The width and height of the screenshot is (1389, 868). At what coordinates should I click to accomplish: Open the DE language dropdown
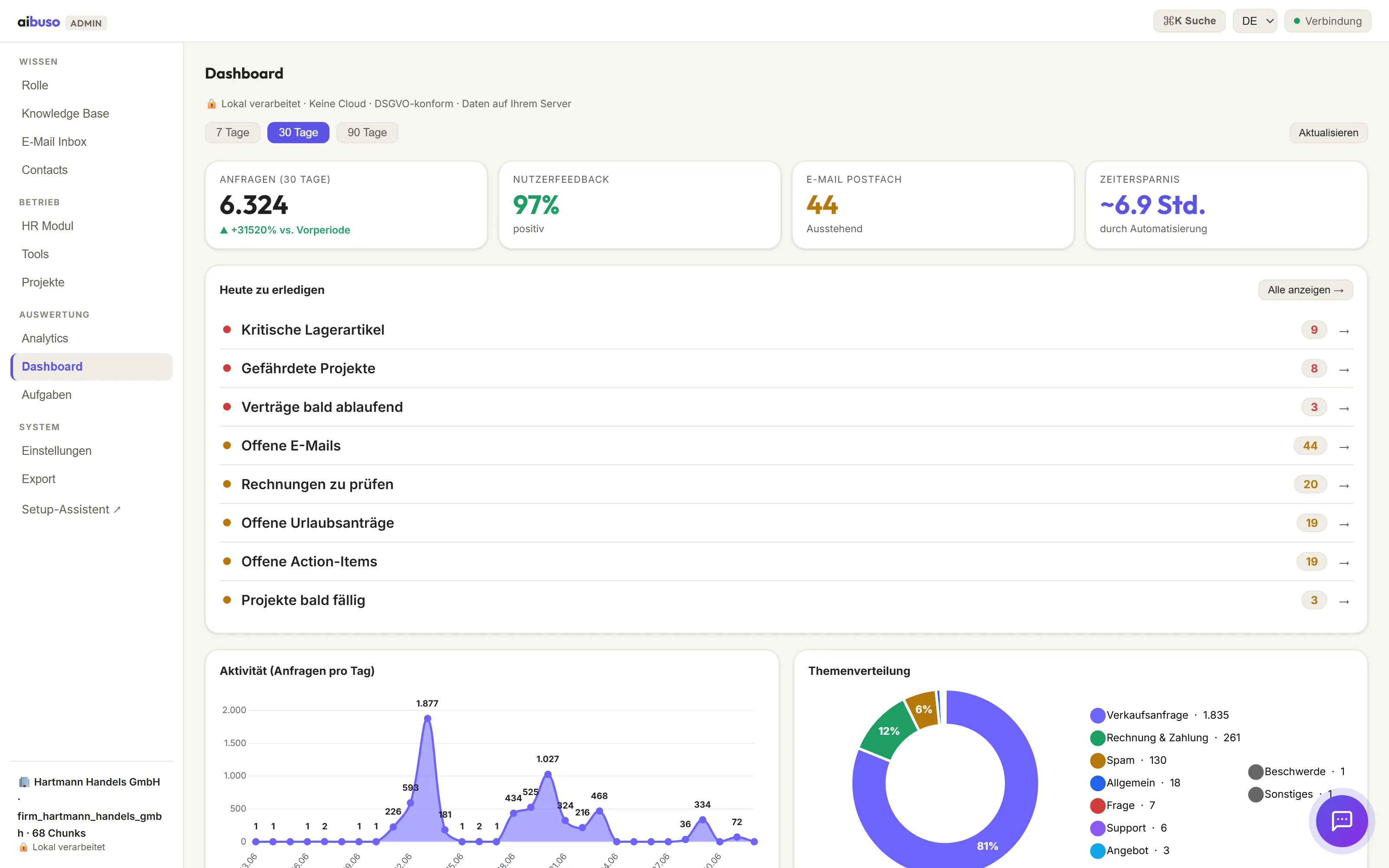pos(1255,21)
